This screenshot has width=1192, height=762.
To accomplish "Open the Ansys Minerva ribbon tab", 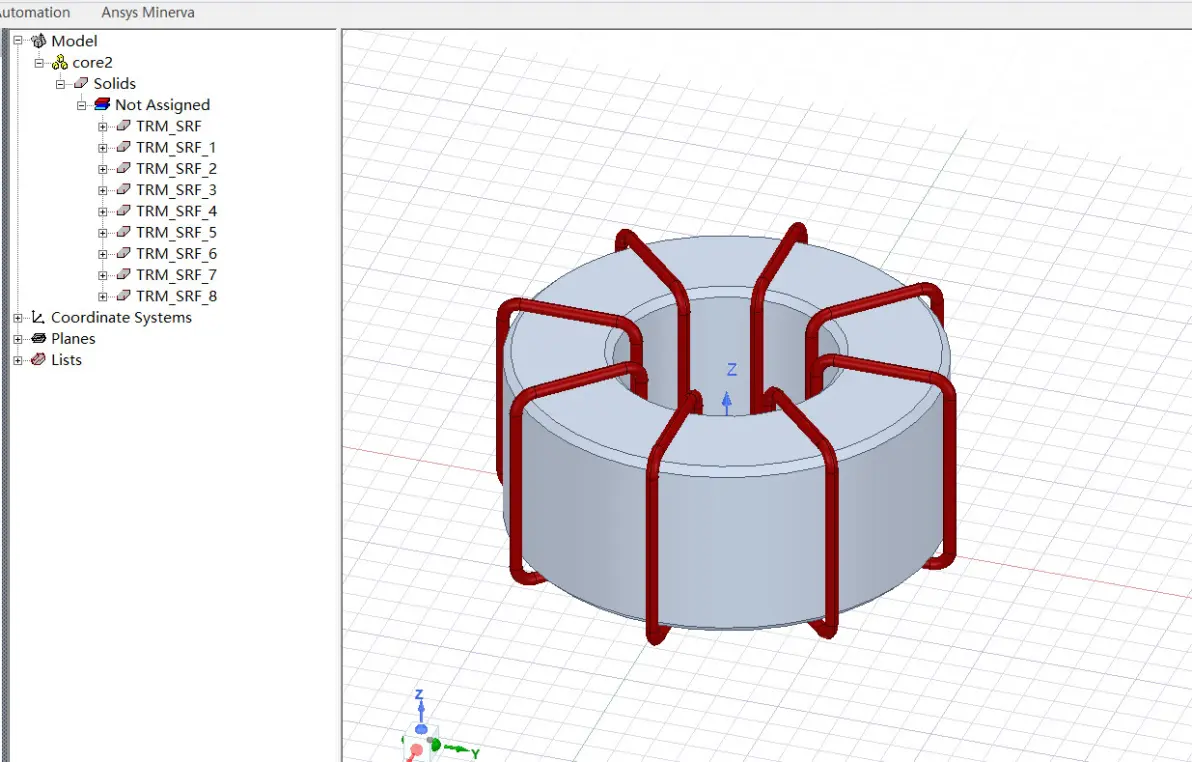I will 147,12.
